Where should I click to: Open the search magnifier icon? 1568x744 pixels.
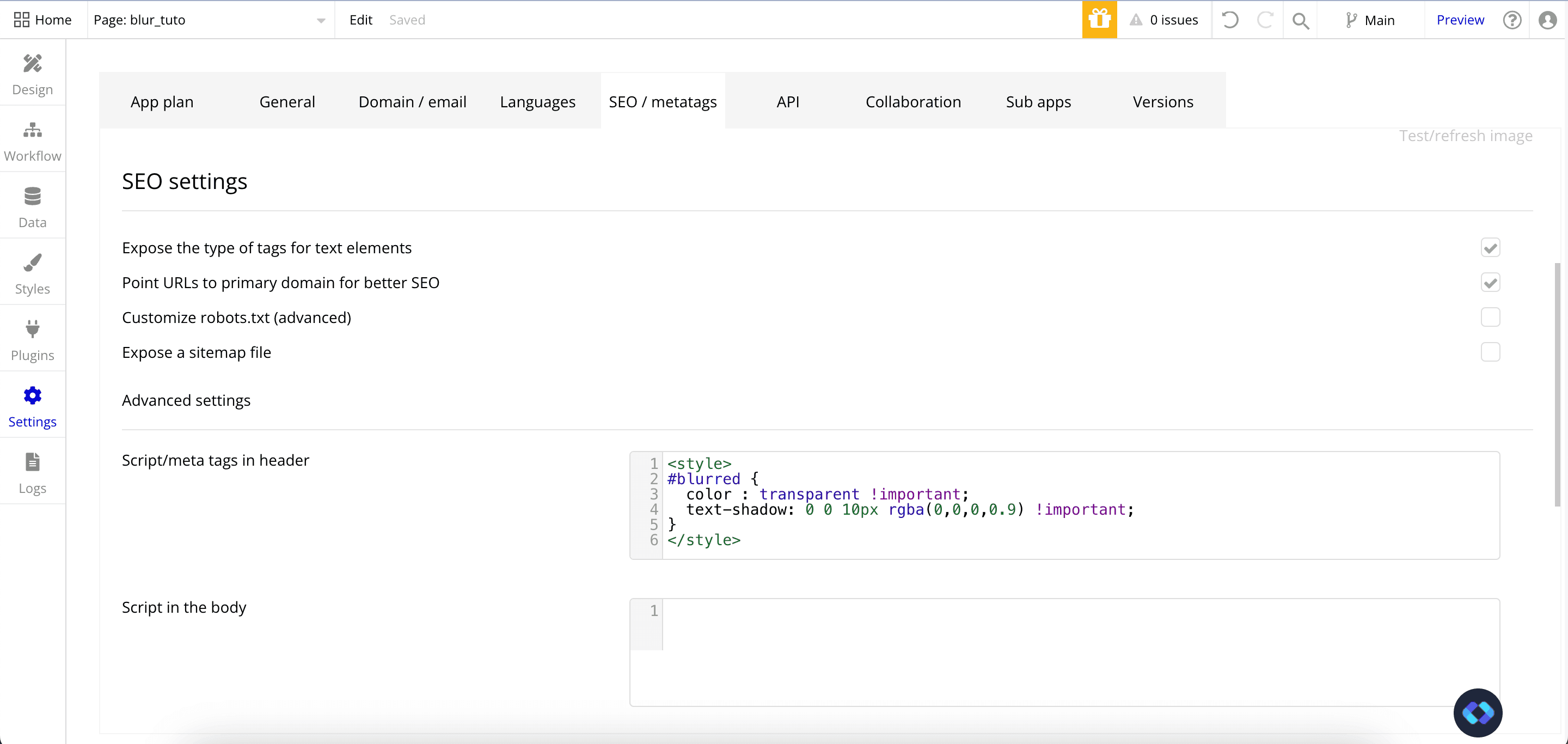[1300, 21]
